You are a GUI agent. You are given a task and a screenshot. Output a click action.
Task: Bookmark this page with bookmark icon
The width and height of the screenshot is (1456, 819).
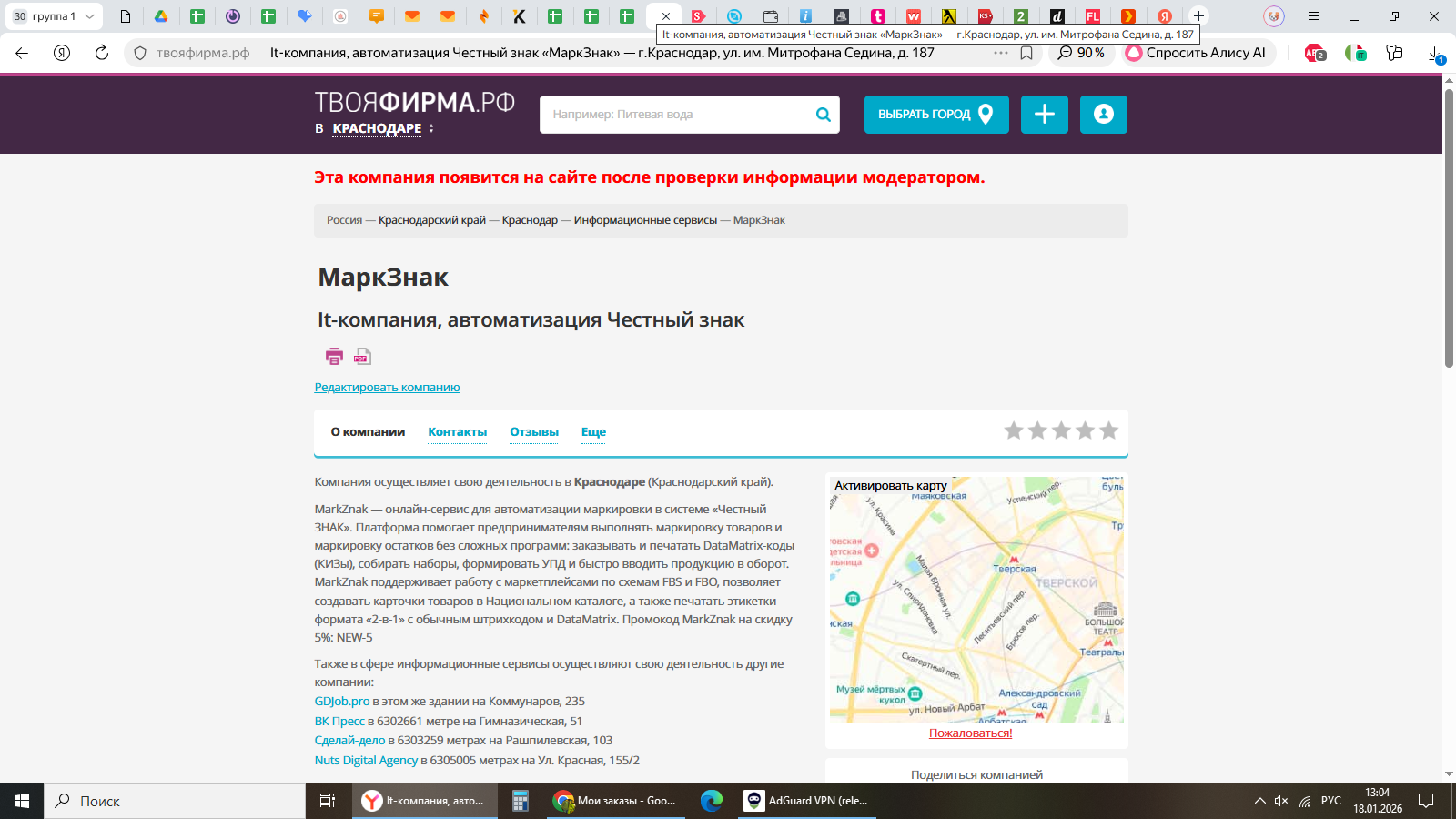(x=1026, y=53)
